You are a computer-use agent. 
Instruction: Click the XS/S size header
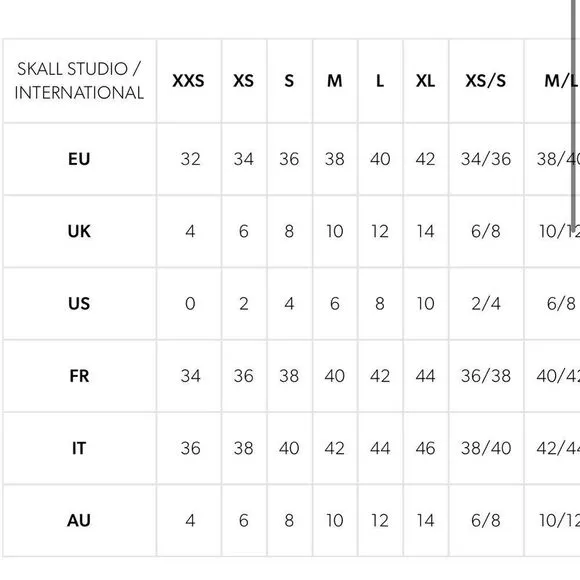pos(486,81)
